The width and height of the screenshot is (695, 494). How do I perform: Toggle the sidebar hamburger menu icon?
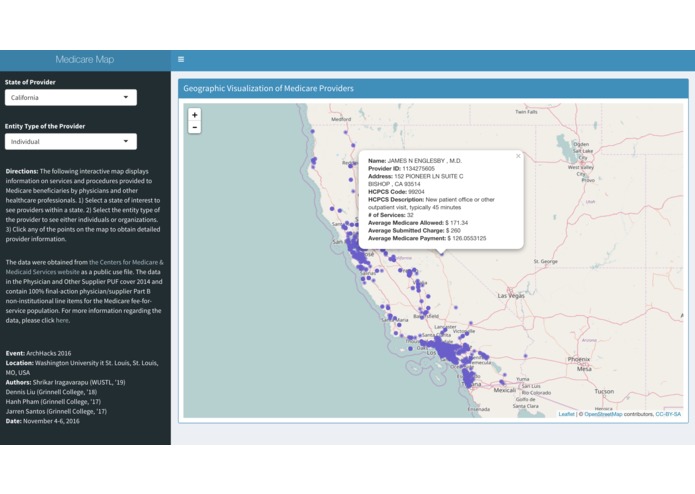point(181,59)
